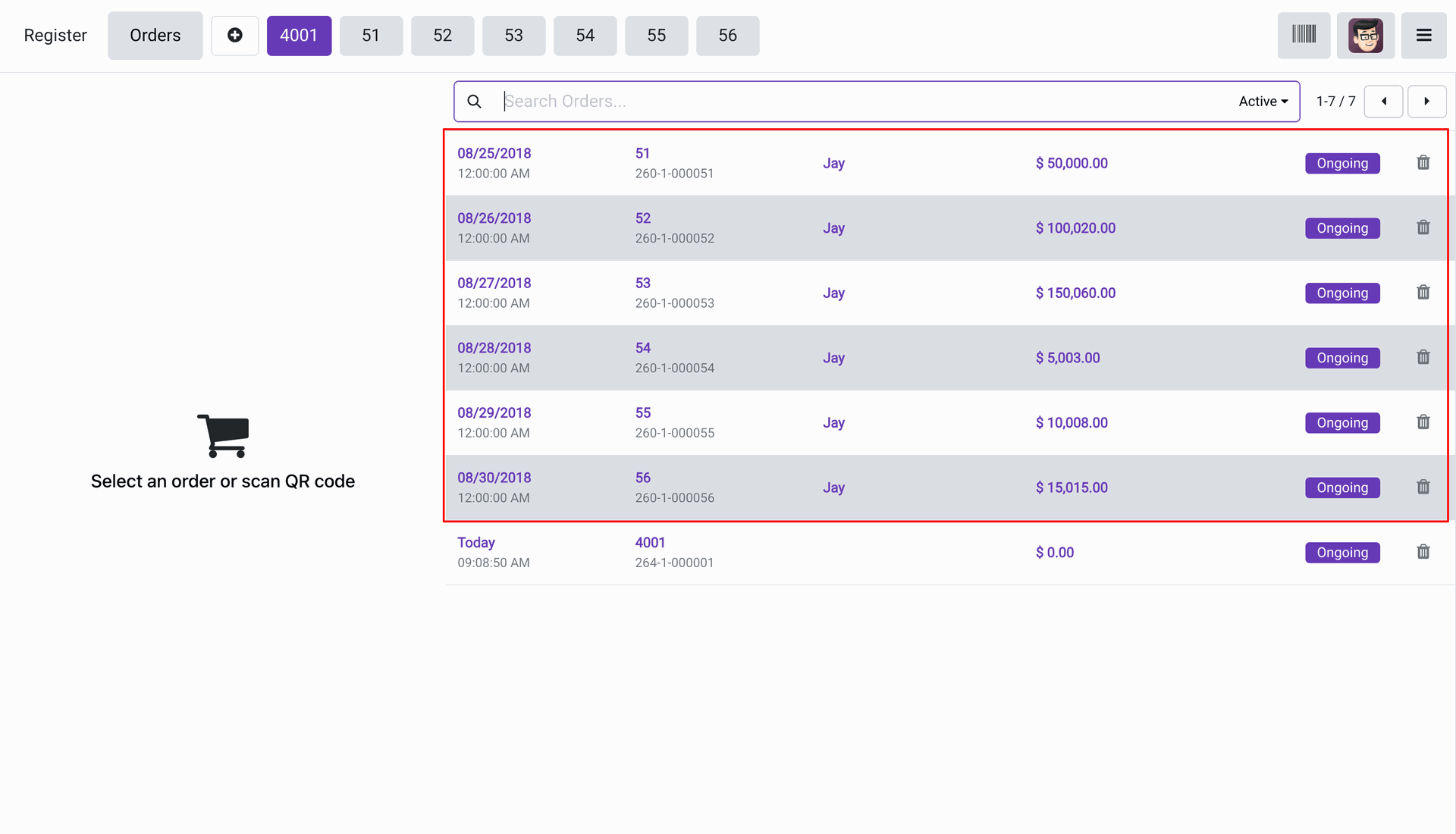Click the $ 15,015.00 total
Image resolution: width=1456 pixels, height=834 pixels.
click(1072, 488)
